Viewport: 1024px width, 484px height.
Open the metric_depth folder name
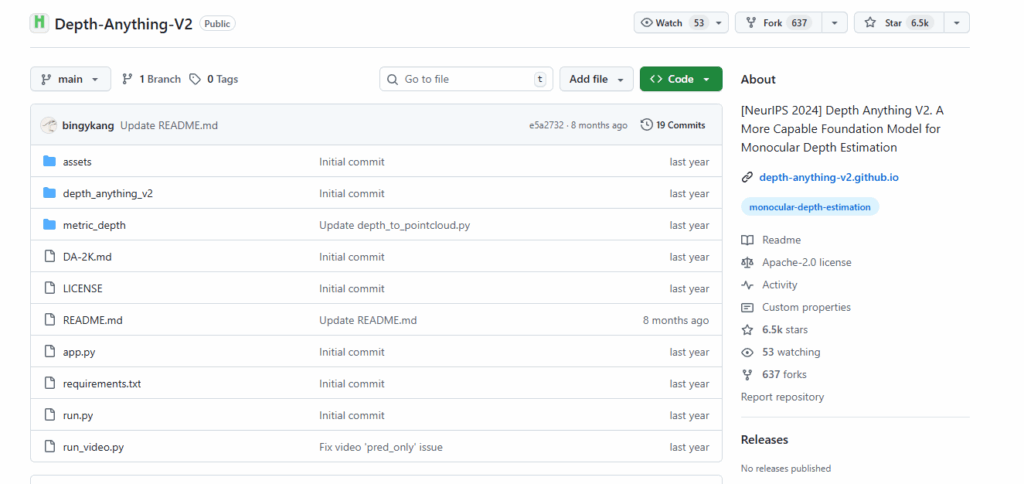click(94, 225)
